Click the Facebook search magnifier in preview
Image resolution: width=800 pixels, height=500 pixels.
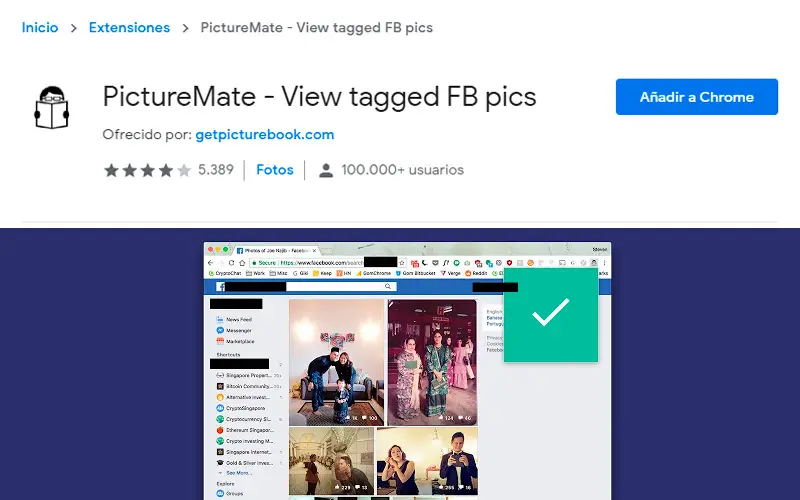click(x=388, y=287)
